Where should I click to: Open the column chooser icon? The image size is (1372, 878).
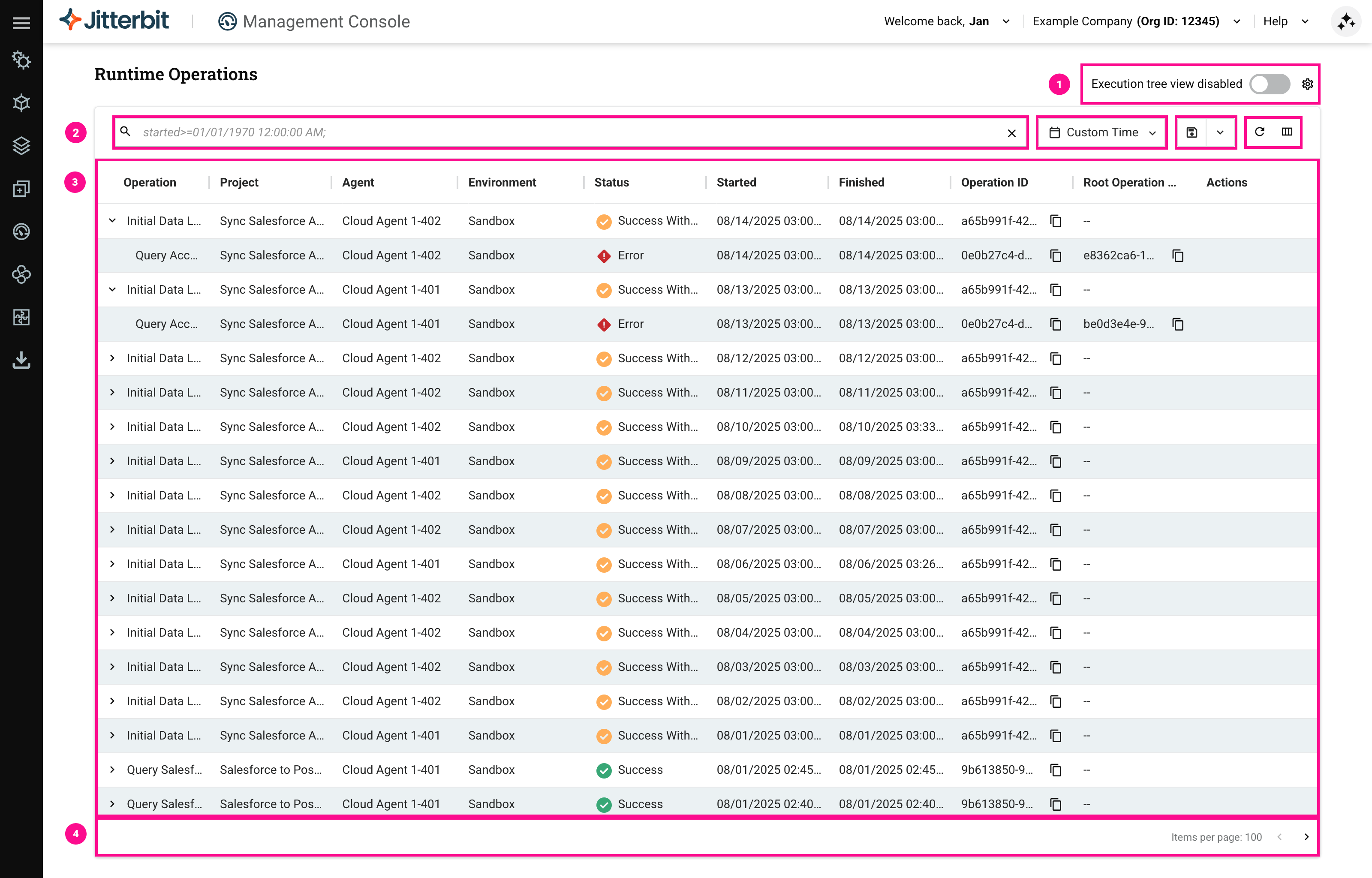tap(1287, 132)
